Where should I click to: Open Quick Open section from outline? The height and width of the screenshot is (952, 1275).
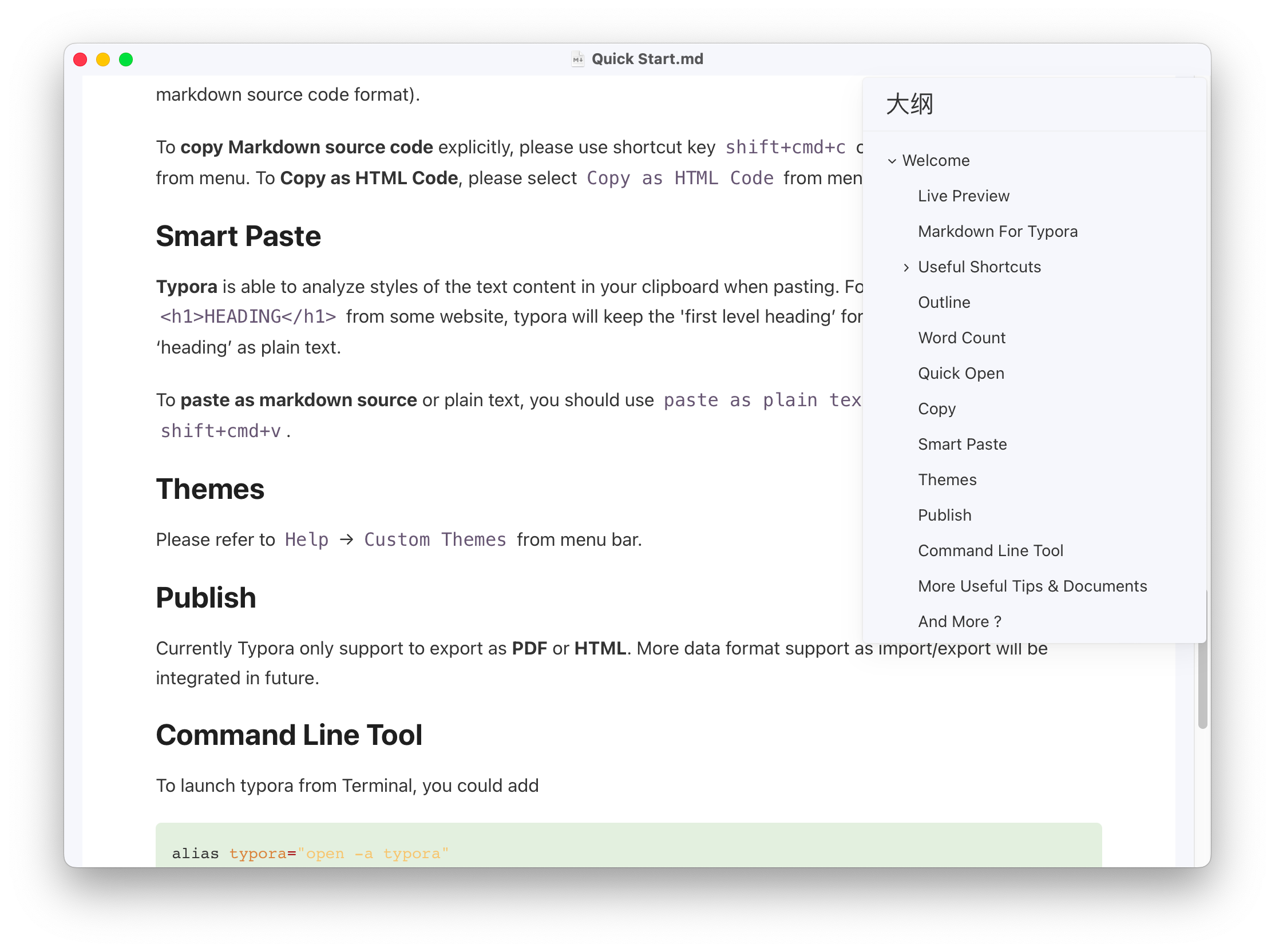click(x=961, y=374)
